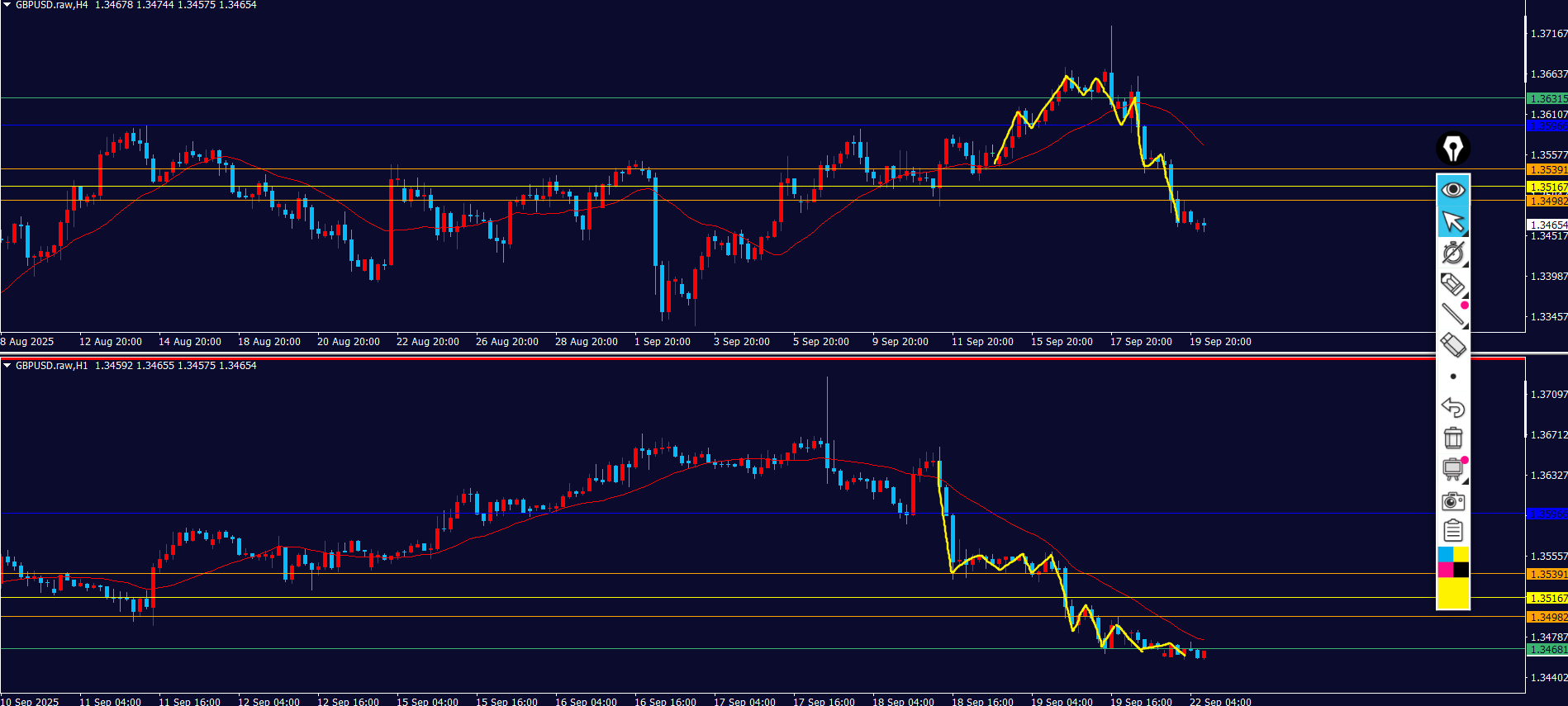Open the whiteboard easel tool
Screen dimensions: 1568x706
tap(1452, 469)
